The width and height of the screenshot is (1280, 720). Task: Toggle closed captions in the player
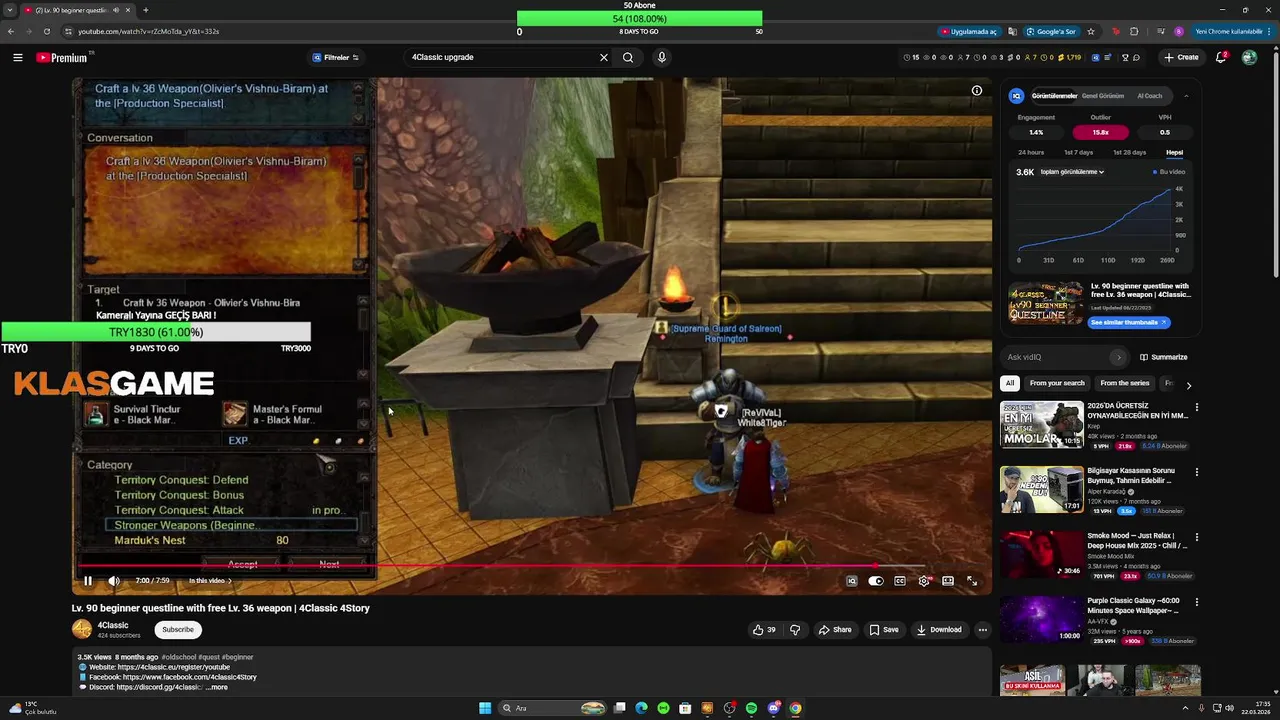tap(900, 581)
